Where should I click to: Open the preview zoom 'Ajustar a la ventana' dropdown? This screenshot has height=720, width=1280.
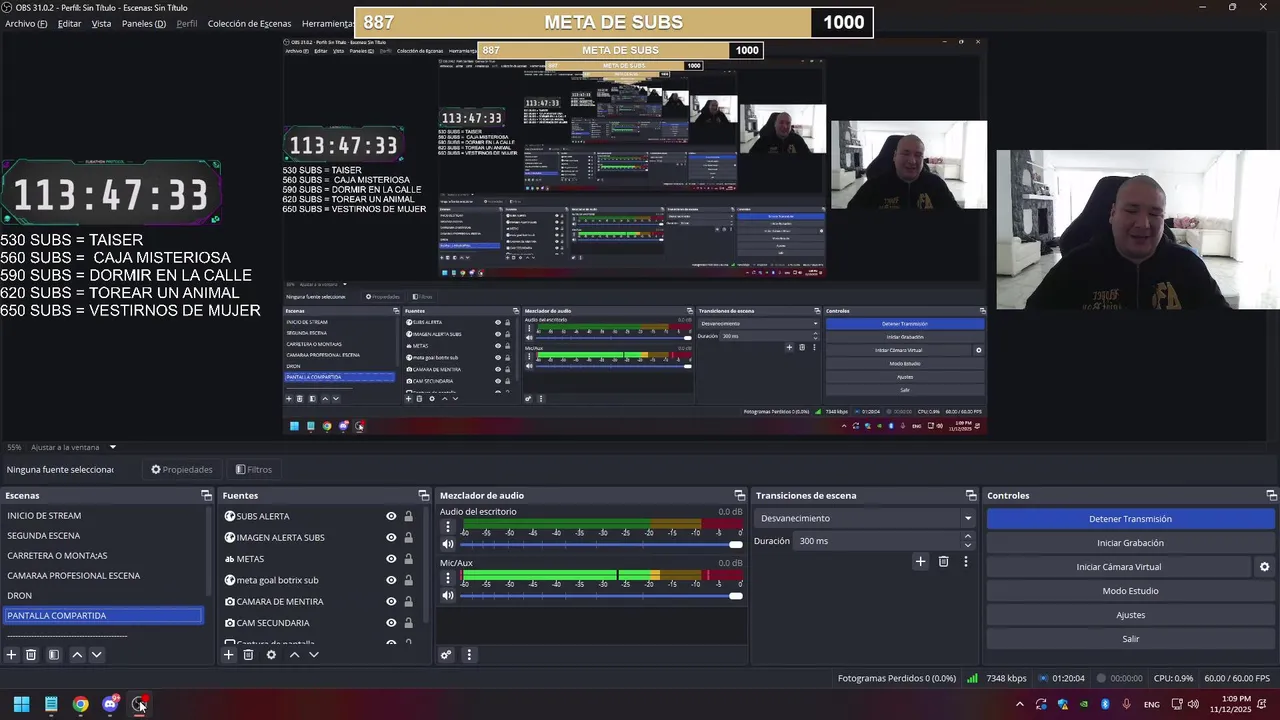click(x=73, y=447)
